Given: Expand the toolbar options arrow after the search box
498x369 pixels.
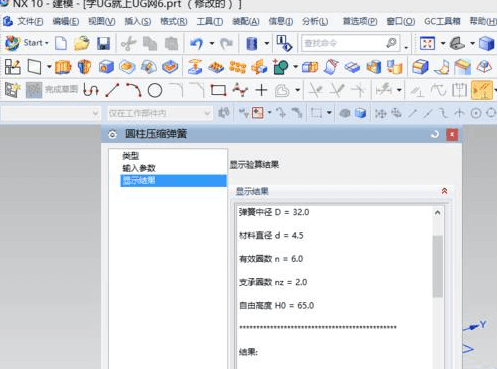Looking at the screenshot, I should (406, 48).
